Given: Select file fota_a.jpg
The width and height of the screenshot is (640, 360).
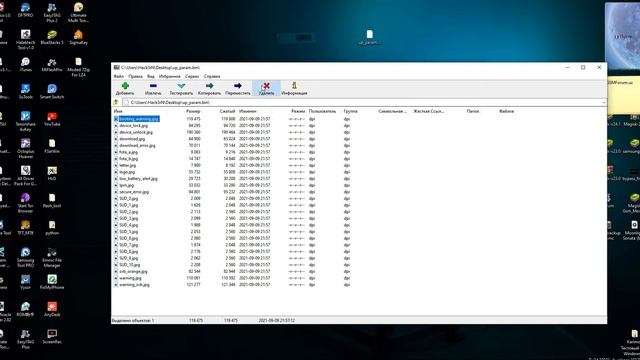Looking at the screenshot, I should pos(129,152).
